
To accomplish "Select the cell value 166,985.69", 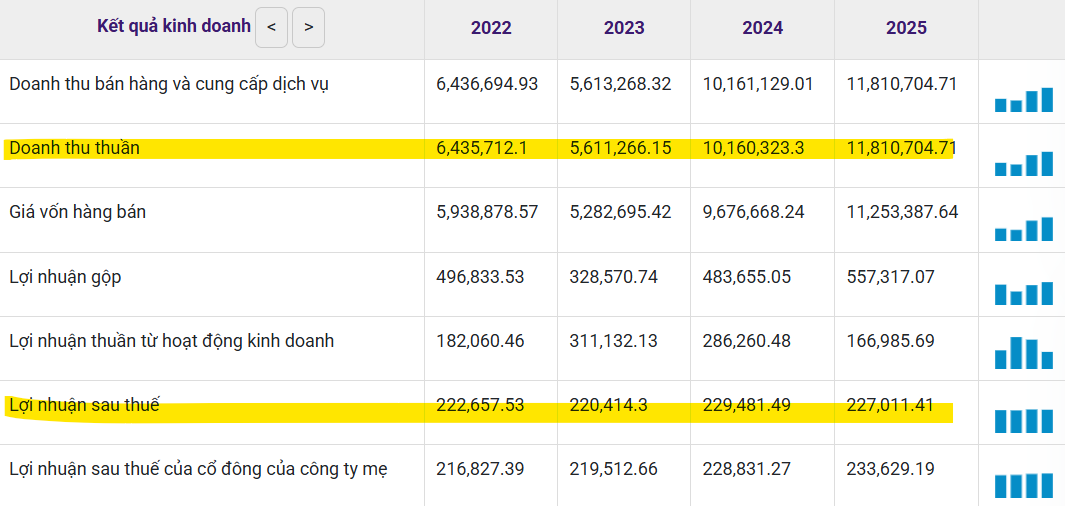I will (x=890, y=341).
